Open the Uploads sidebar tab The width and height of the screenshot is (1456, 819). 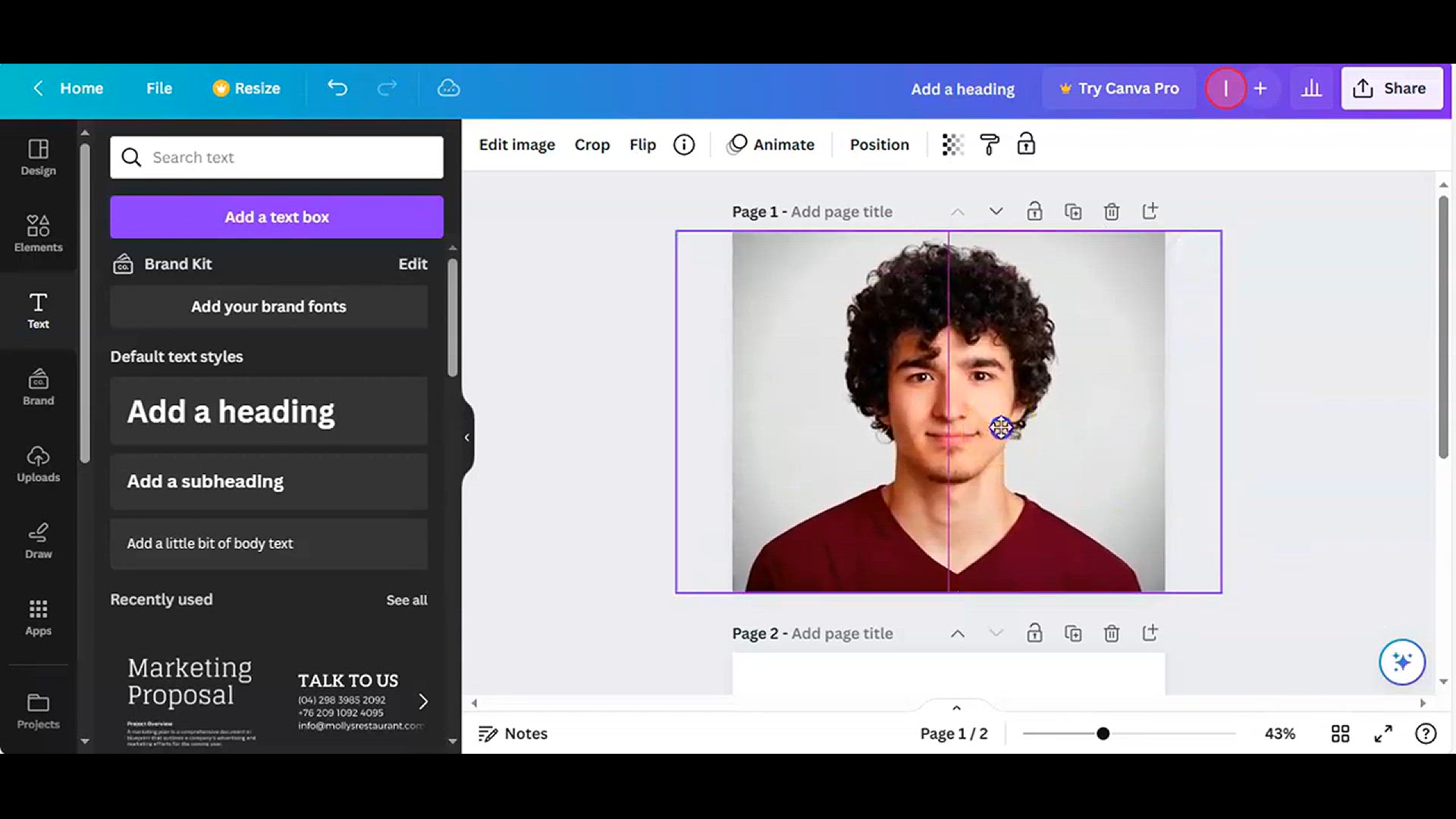(x=38, y=463)
